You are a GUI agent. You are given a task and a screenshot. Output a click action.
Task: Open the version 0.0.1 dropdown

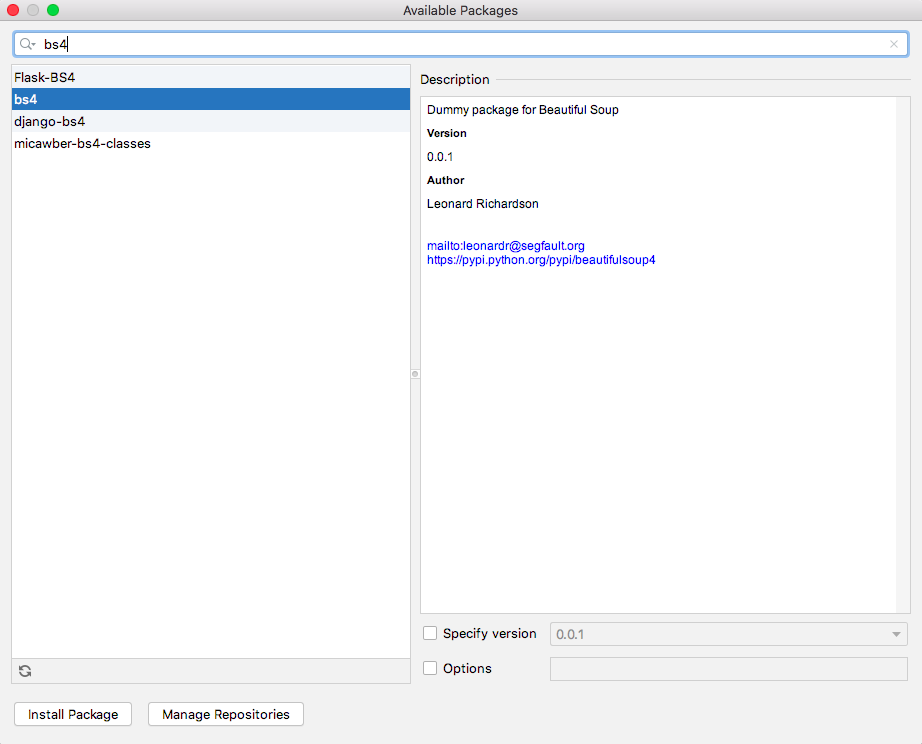(729, 634)
